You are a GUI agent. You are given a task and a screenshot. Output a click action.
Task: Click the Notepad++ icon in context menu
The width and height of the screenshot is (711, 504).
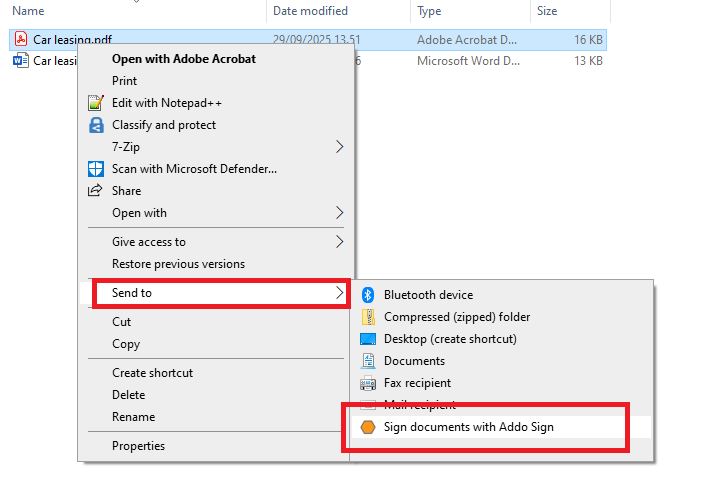click(96, 103)
